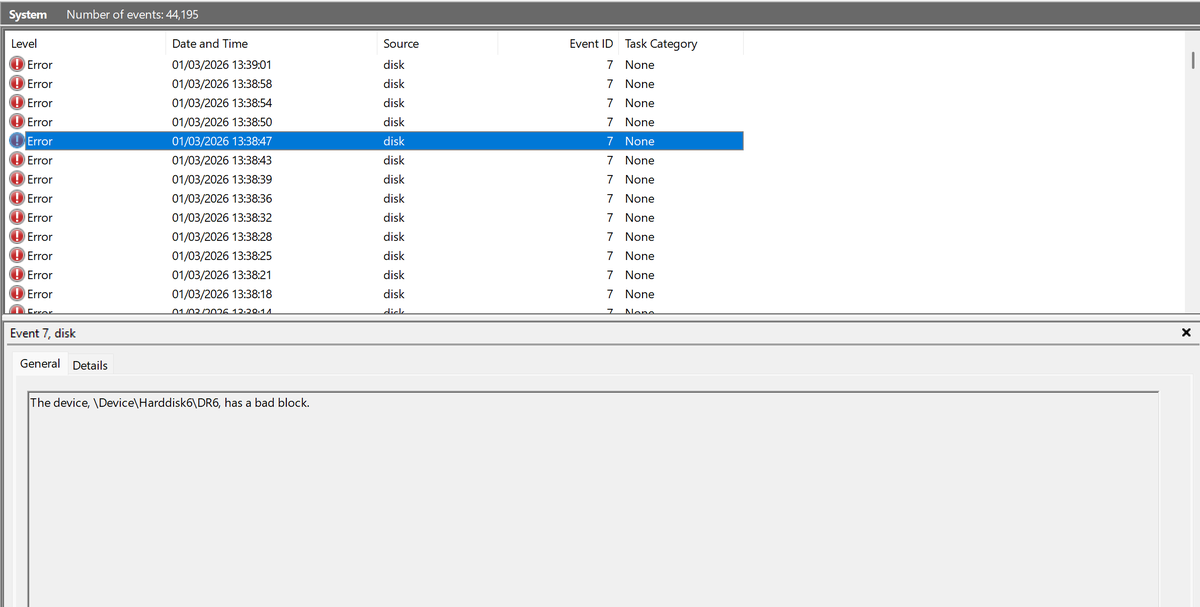1200x607 pixels.
Task: Click Event ID 7 in the 13:38:58 row
Action: pos(609,84)
